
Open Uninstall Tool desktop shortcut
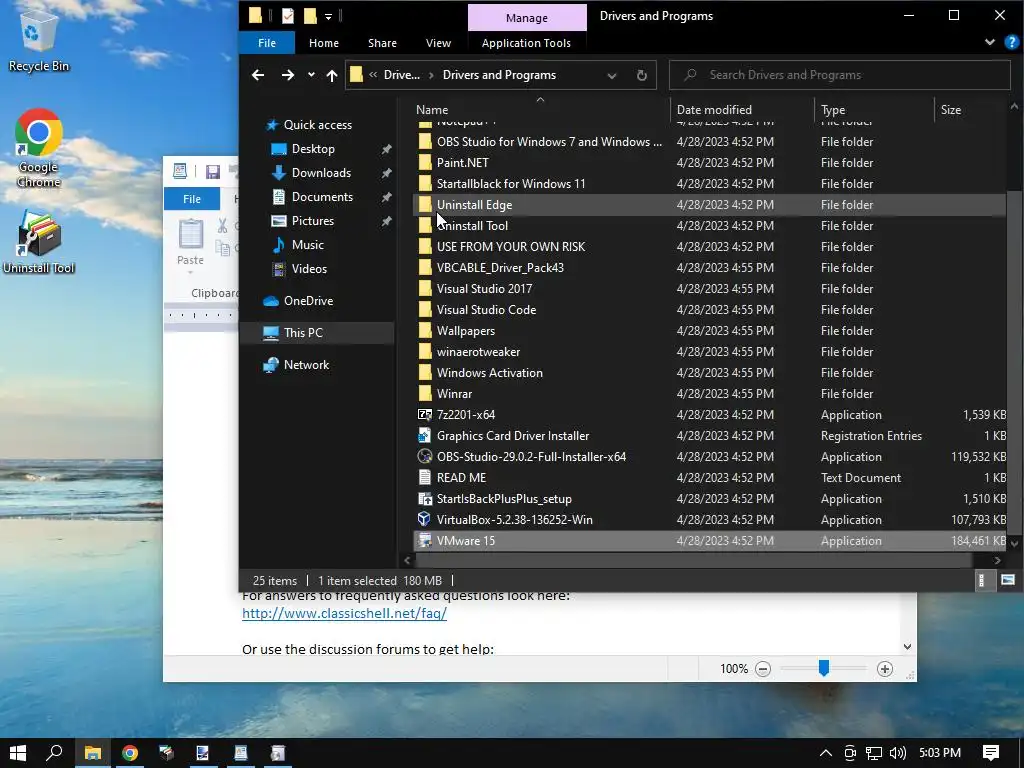click(x=39, y=242)
